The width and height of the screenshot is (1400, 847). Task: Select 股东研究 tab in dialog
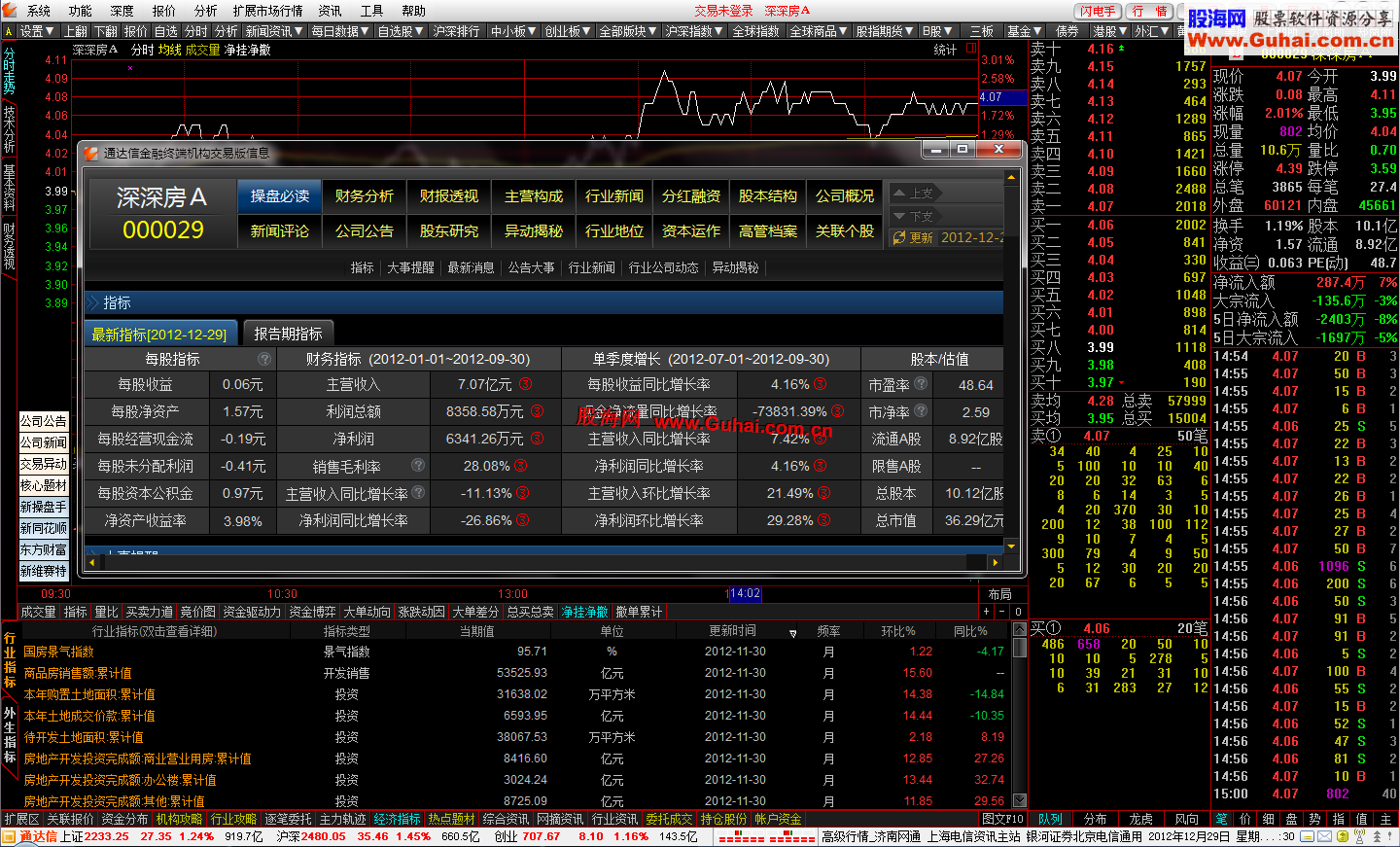click(x=449, y=231)
